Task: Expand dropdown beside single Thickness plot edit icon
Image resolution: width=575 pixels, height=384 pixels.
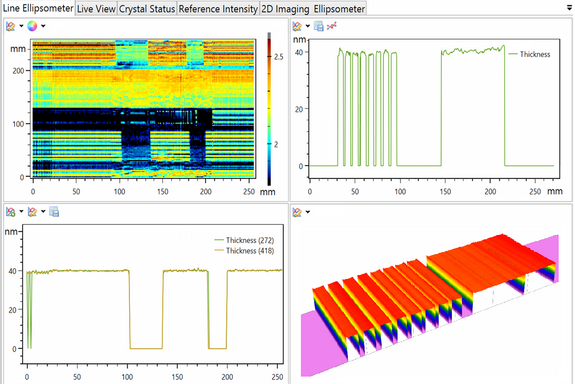Action: coord(308,26)
